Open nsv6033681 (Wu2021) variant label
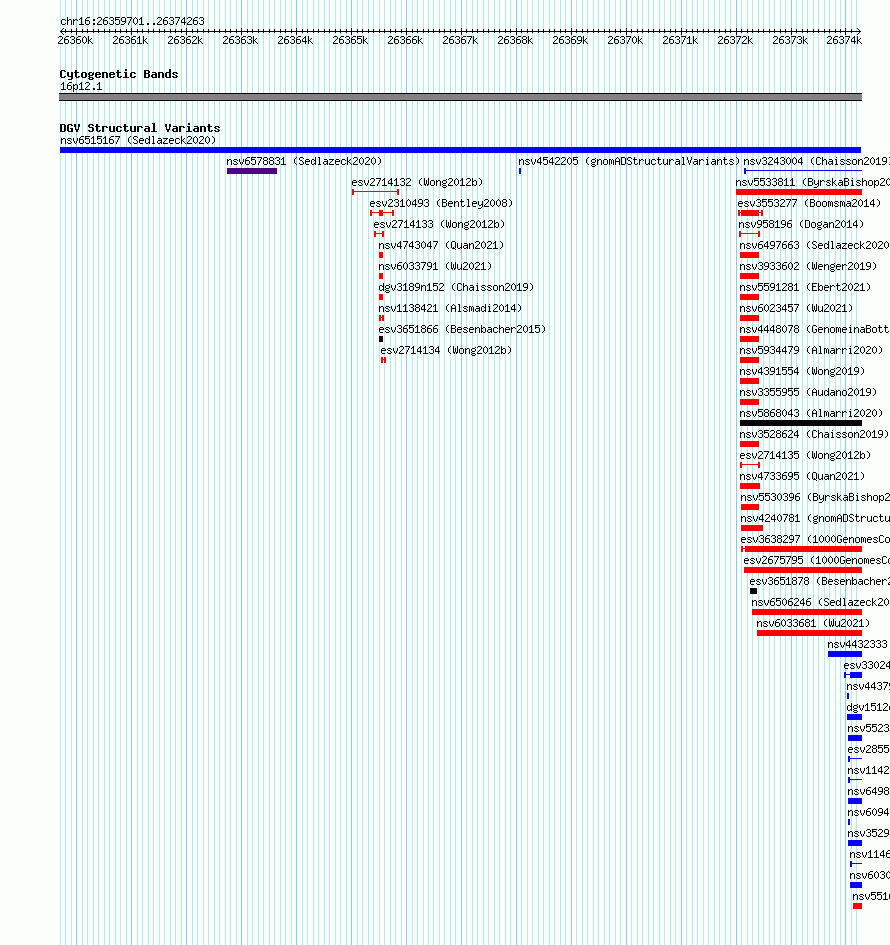 tap(813, 624)
